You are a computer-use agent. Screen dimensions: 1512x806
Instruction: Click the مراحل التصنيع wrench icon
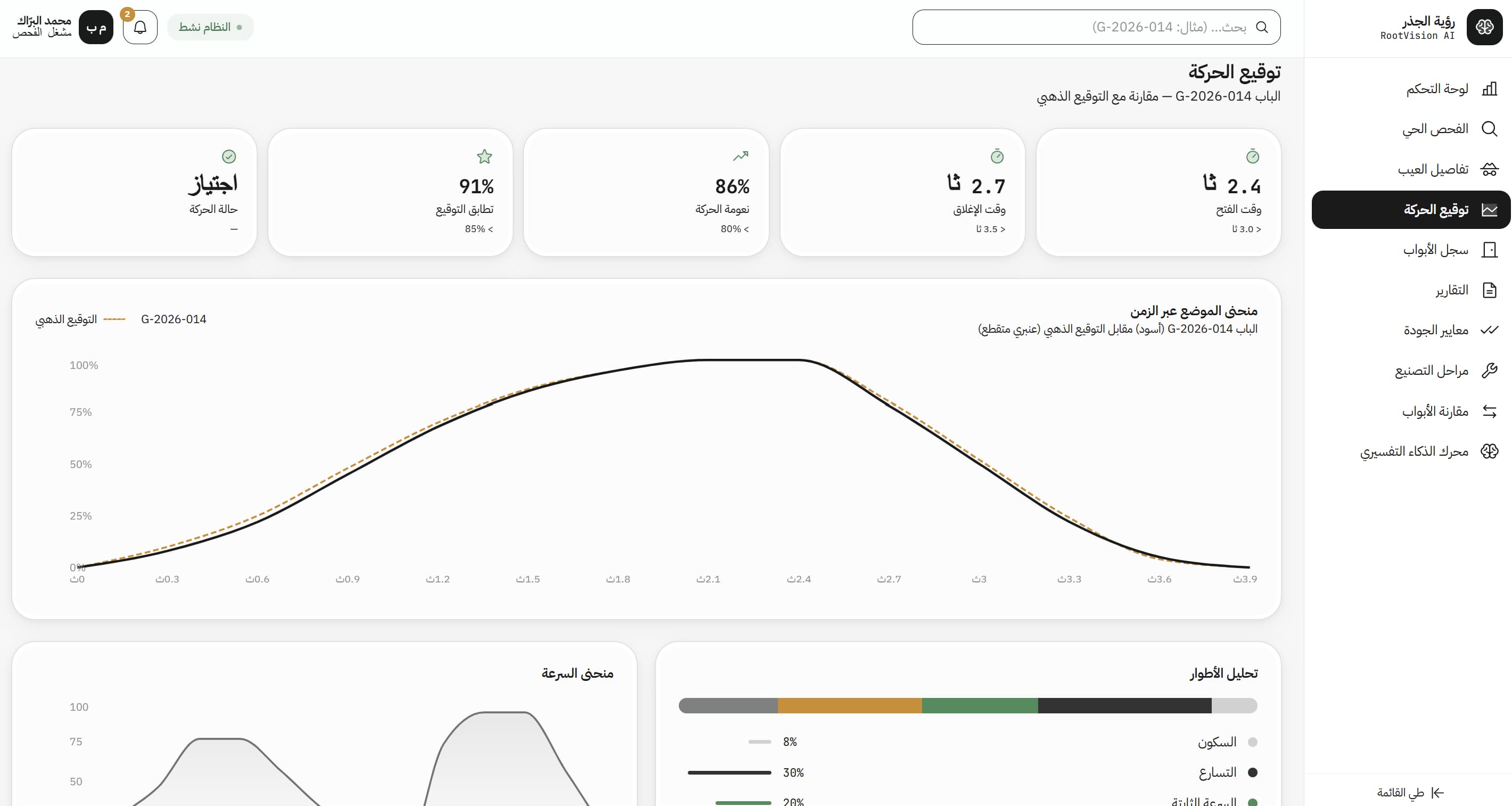1489,371
